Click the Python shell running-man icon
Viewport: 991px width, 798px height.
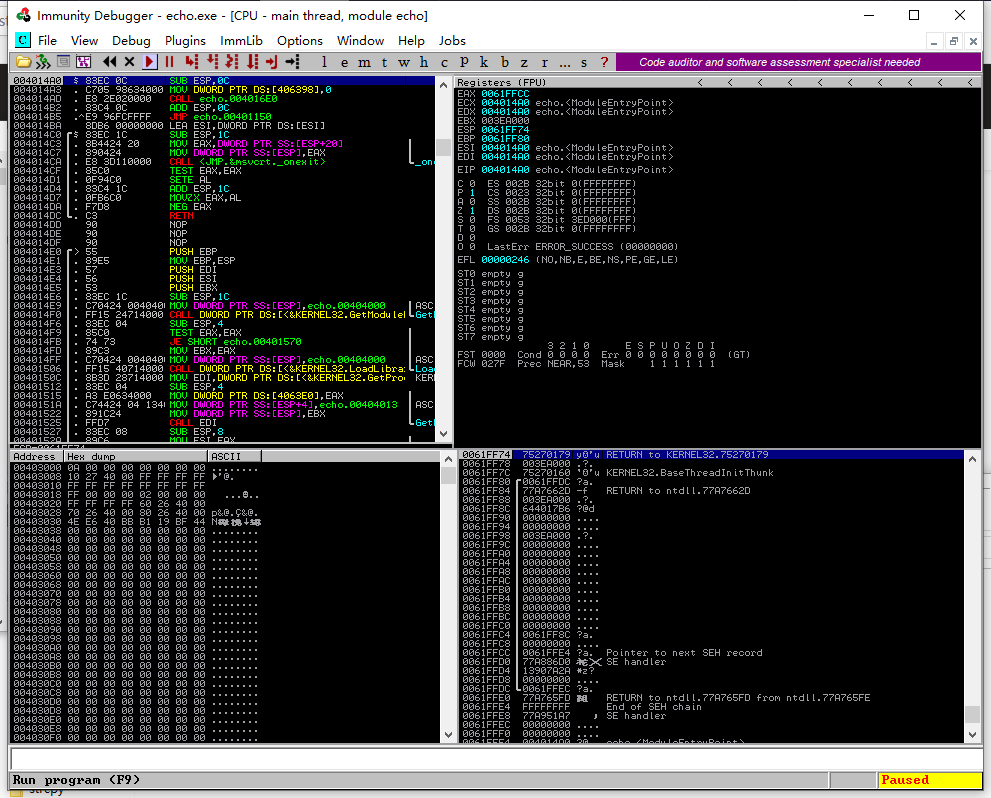[43, 62]
